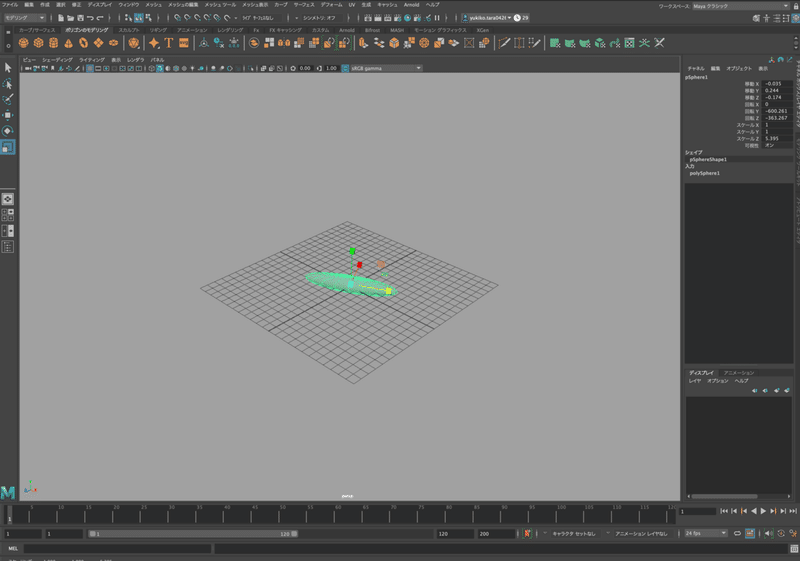Open the sRGB gamma view transform dropdown

(386, 68)
